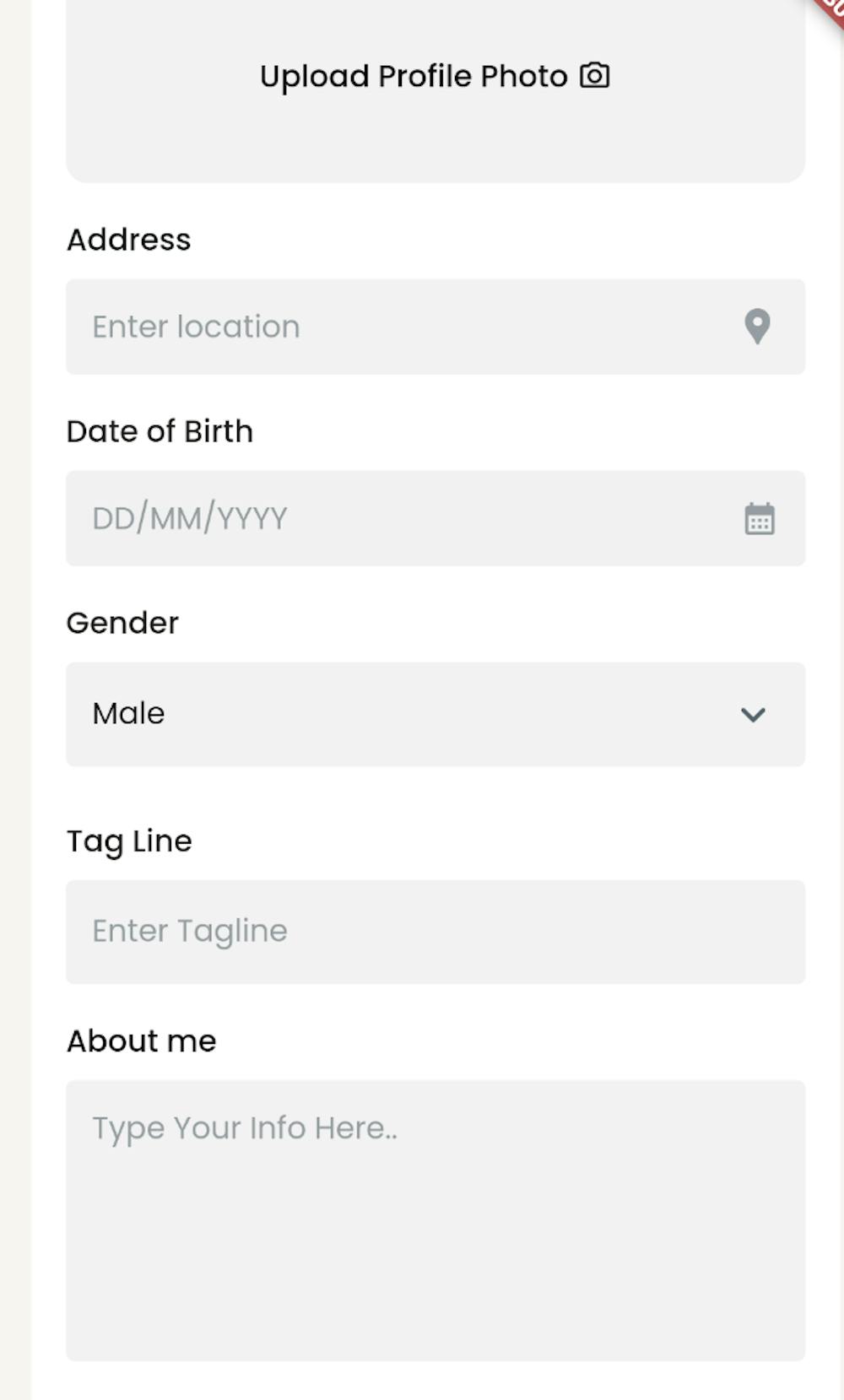Click the location pin icon in Address field
Image resolution: width=844 pixels, height=1400 pixels.
click(x=757, y=327)
